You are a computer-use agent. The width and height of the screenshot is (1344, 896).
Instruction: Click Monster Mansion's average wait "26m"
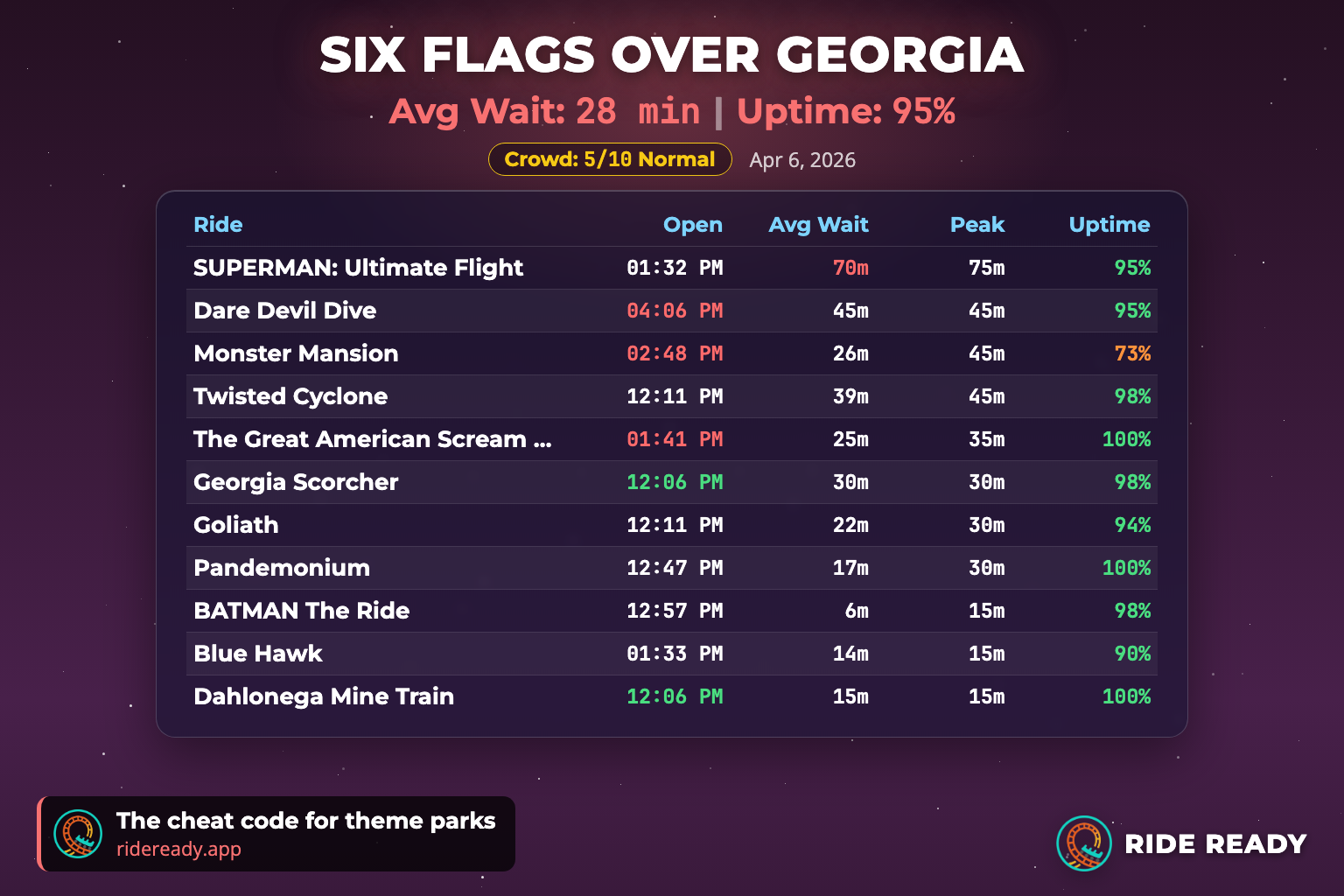click(850, 353)
